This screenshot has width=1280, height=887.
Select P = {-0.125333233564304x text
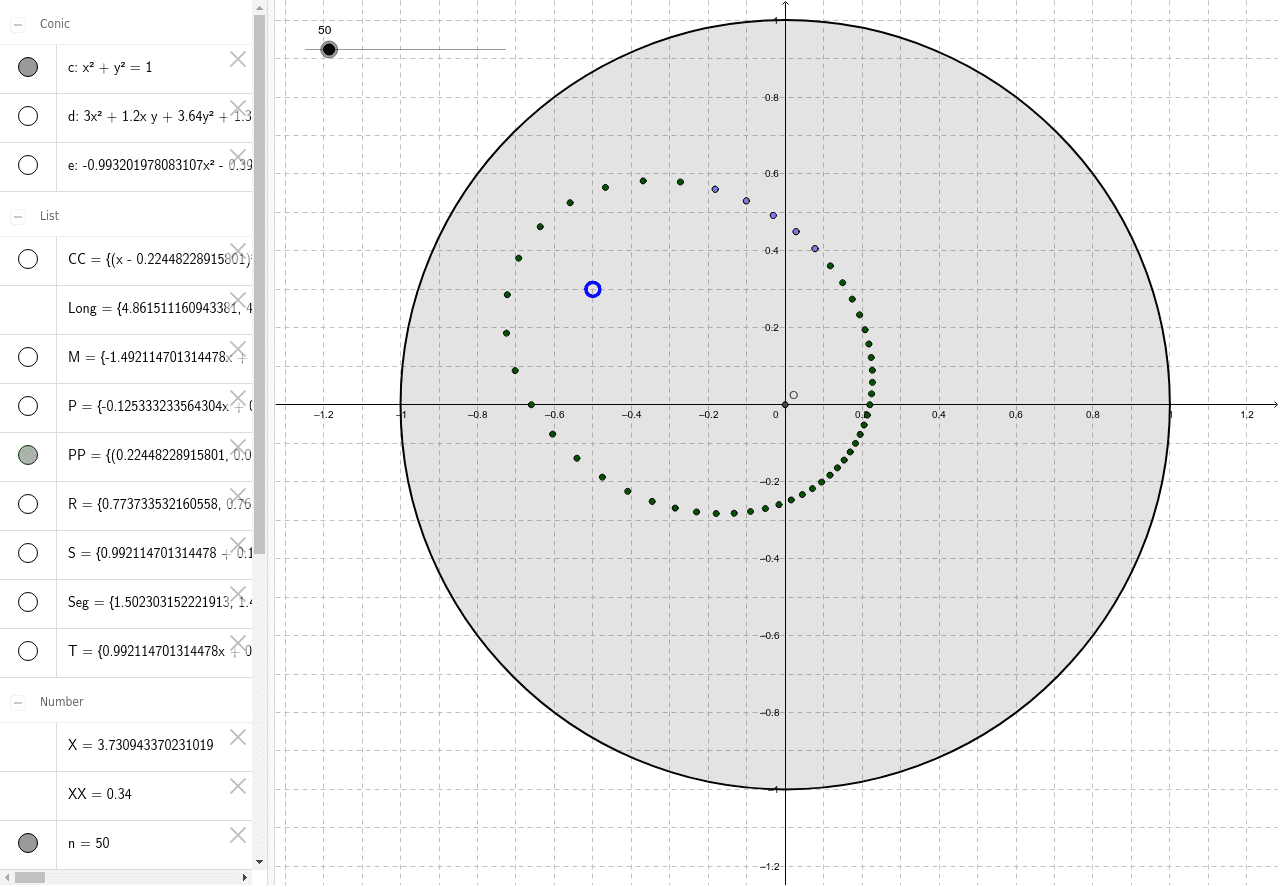[x=160, y=406]
